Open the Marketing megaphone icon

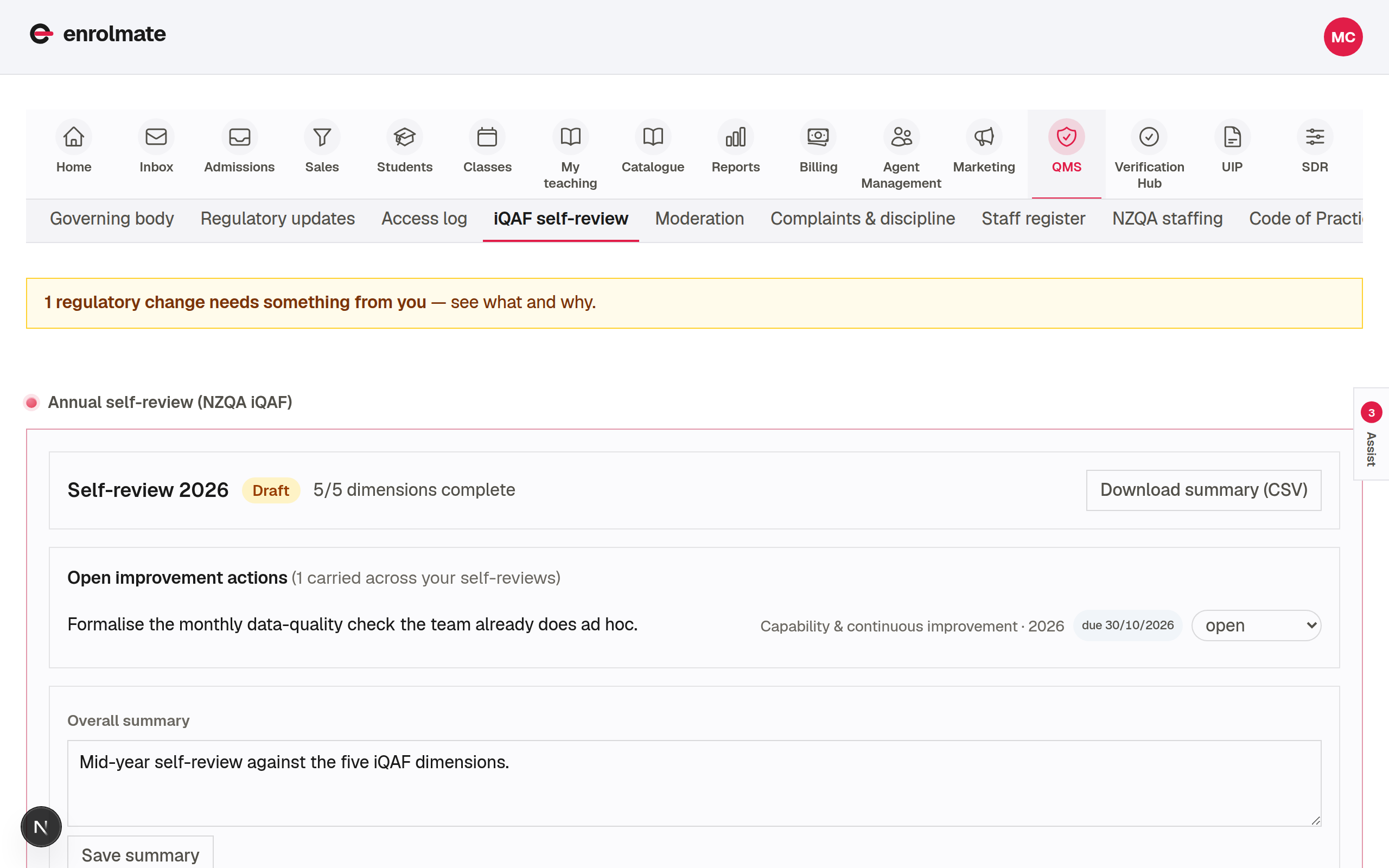[x=984, y=137]
